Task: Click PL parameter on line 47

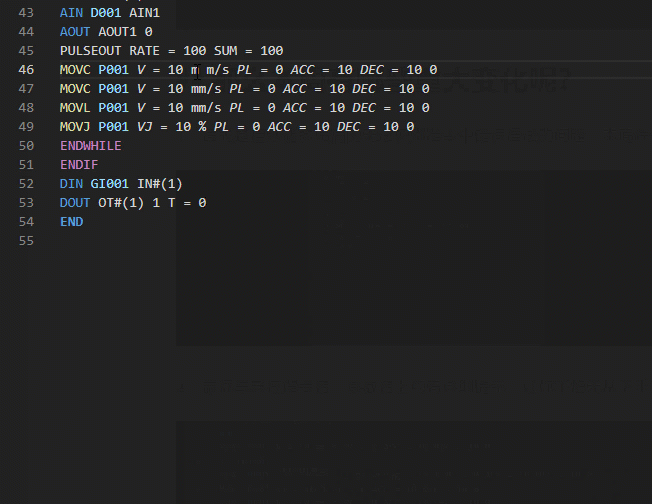Action: pyautogui.click(x=237, y=89)
